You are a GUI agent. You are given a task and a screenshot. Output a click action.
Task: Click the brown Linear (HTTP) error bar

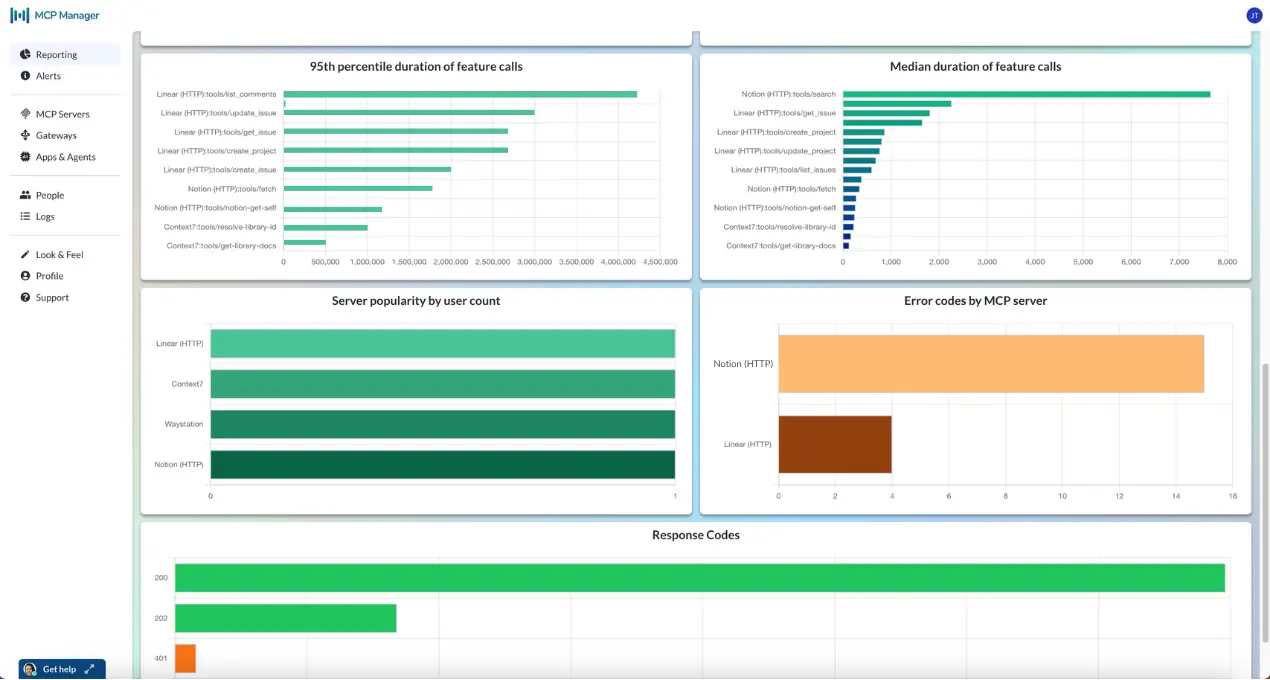click(834, 444)
